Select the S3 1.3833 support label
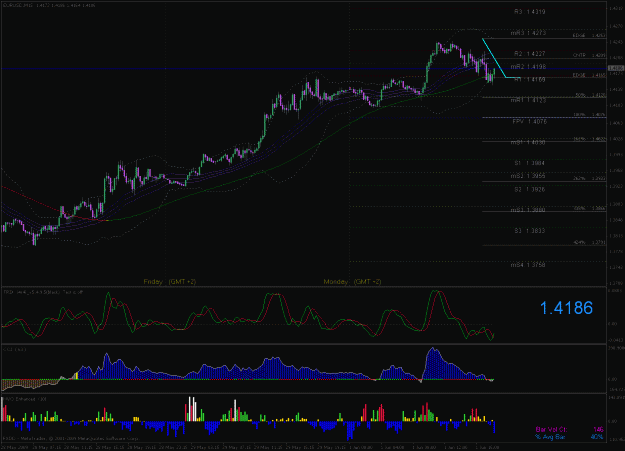 [529, 231]
